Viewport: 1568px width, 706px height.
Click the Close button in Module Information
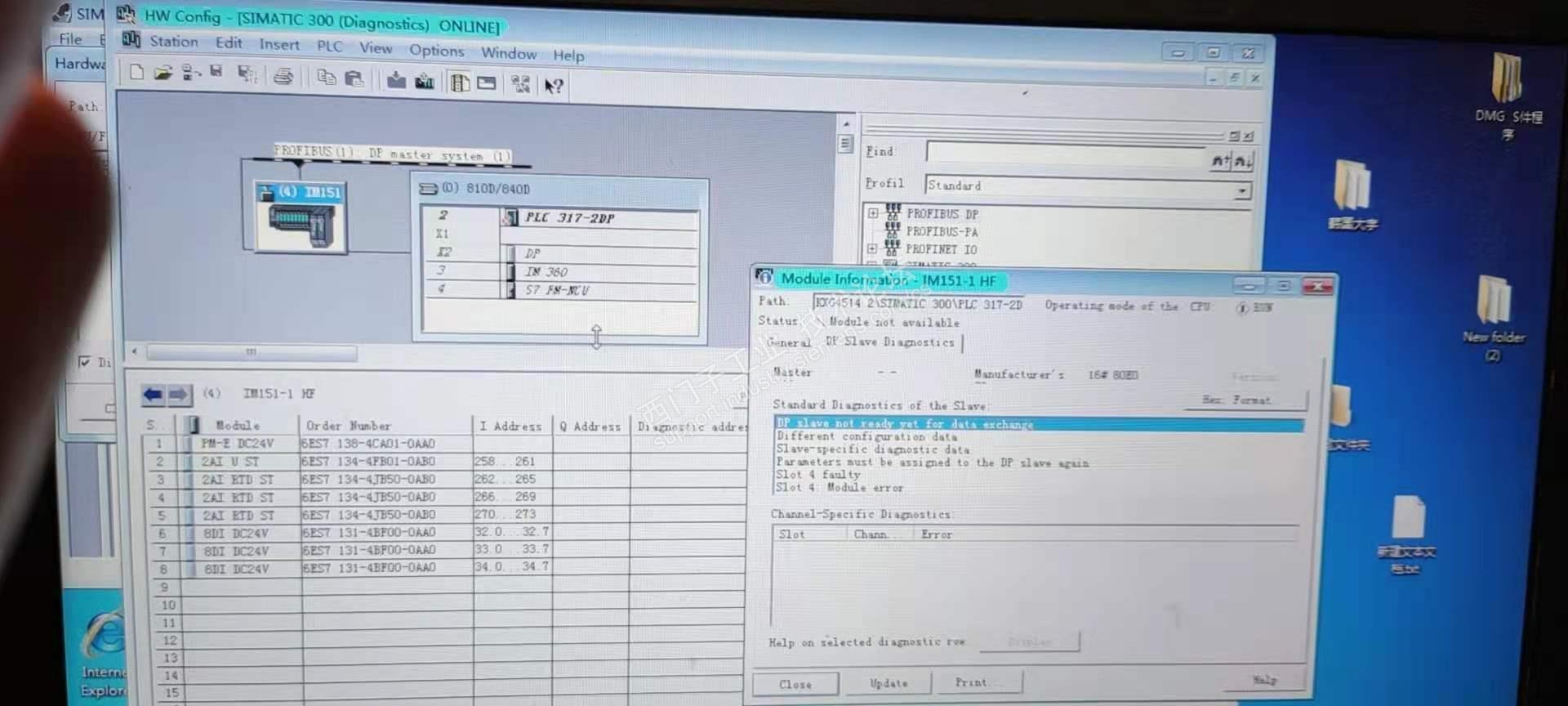point(795,684)
